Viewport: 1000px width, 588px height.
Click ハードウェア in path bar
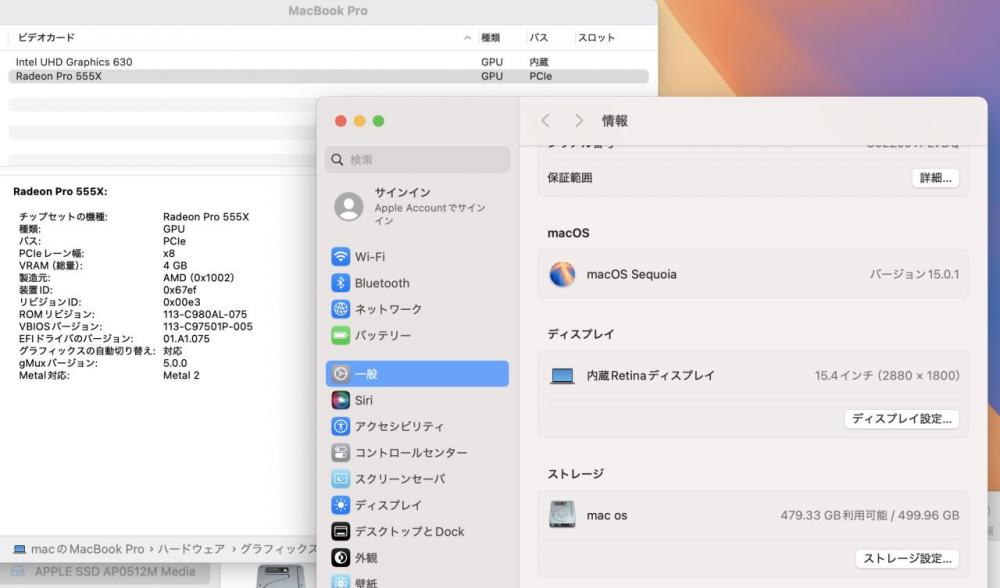click(x=191, y=549)
